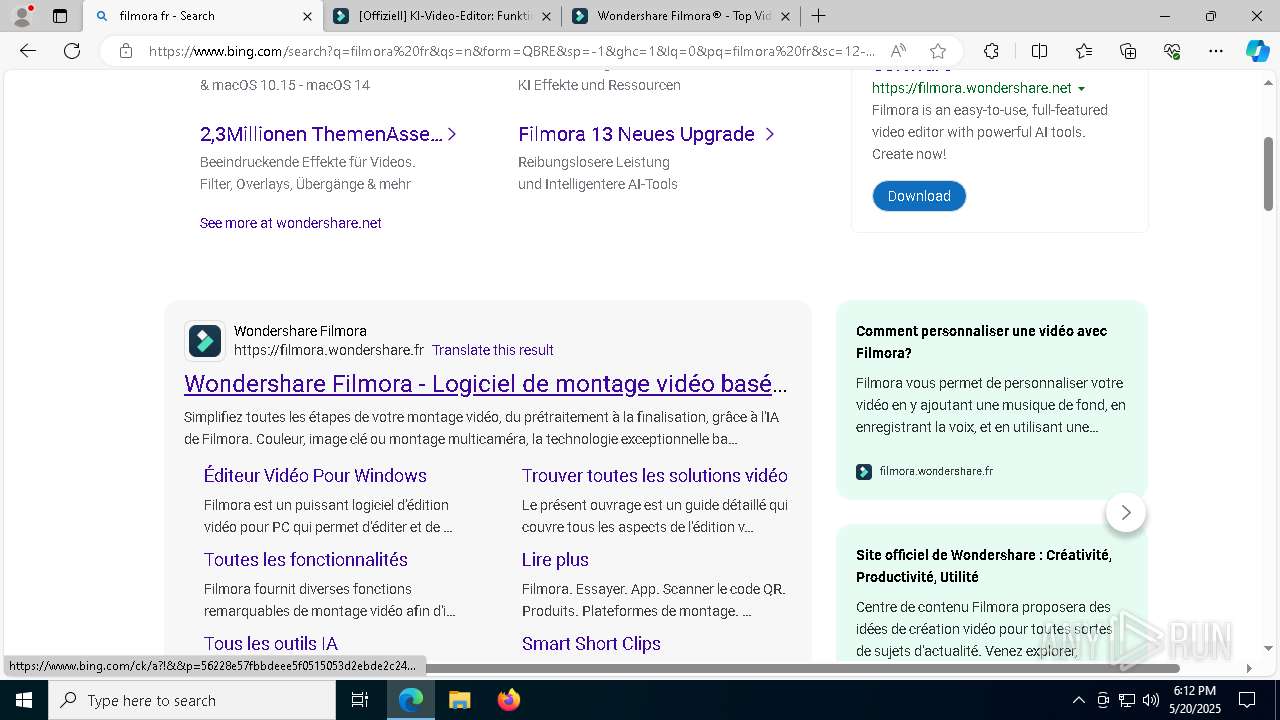Open the Favorites list icon

coord(1084,51)
